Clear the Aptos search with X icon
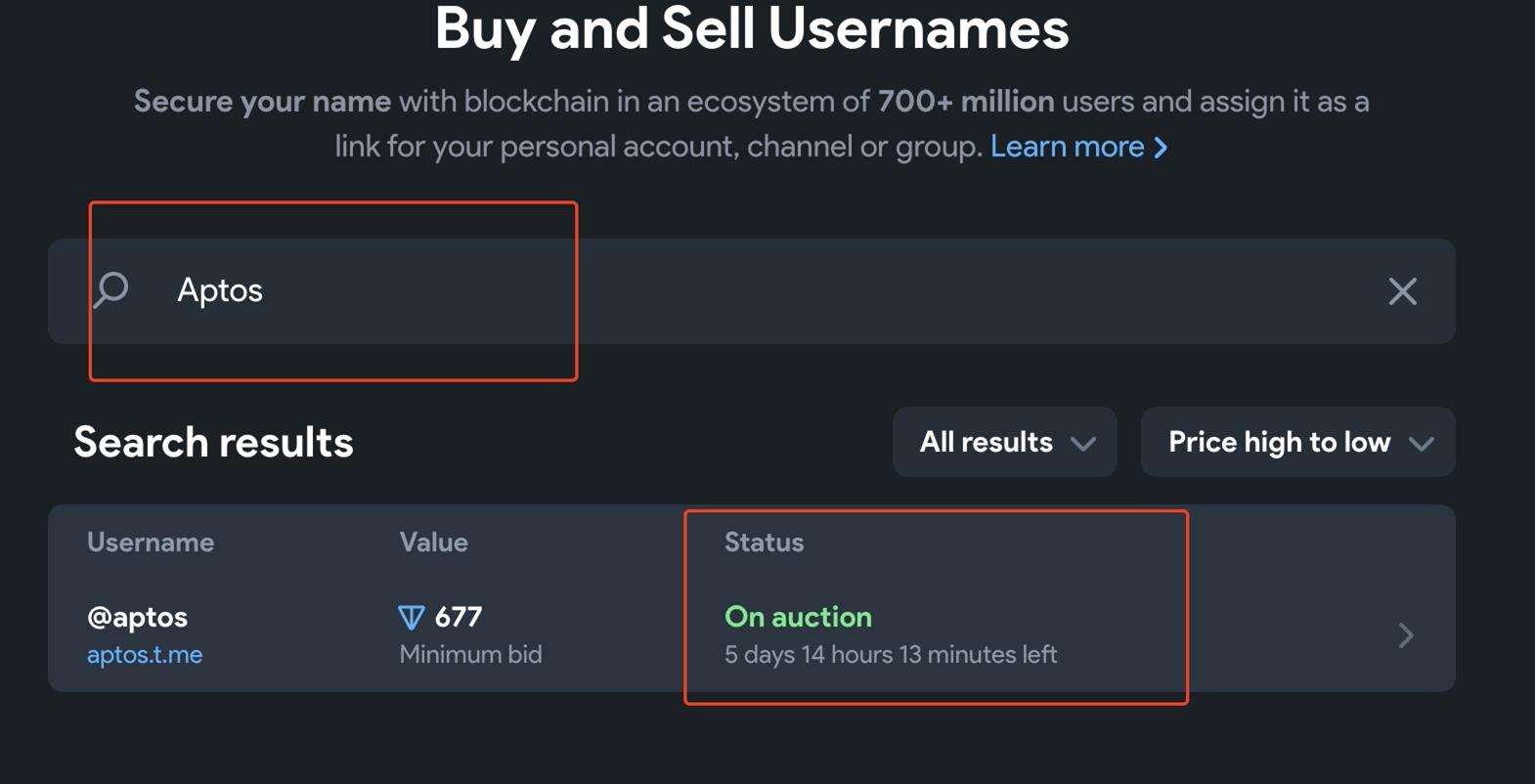1535x784 pixels. [x=1402, y=291]
